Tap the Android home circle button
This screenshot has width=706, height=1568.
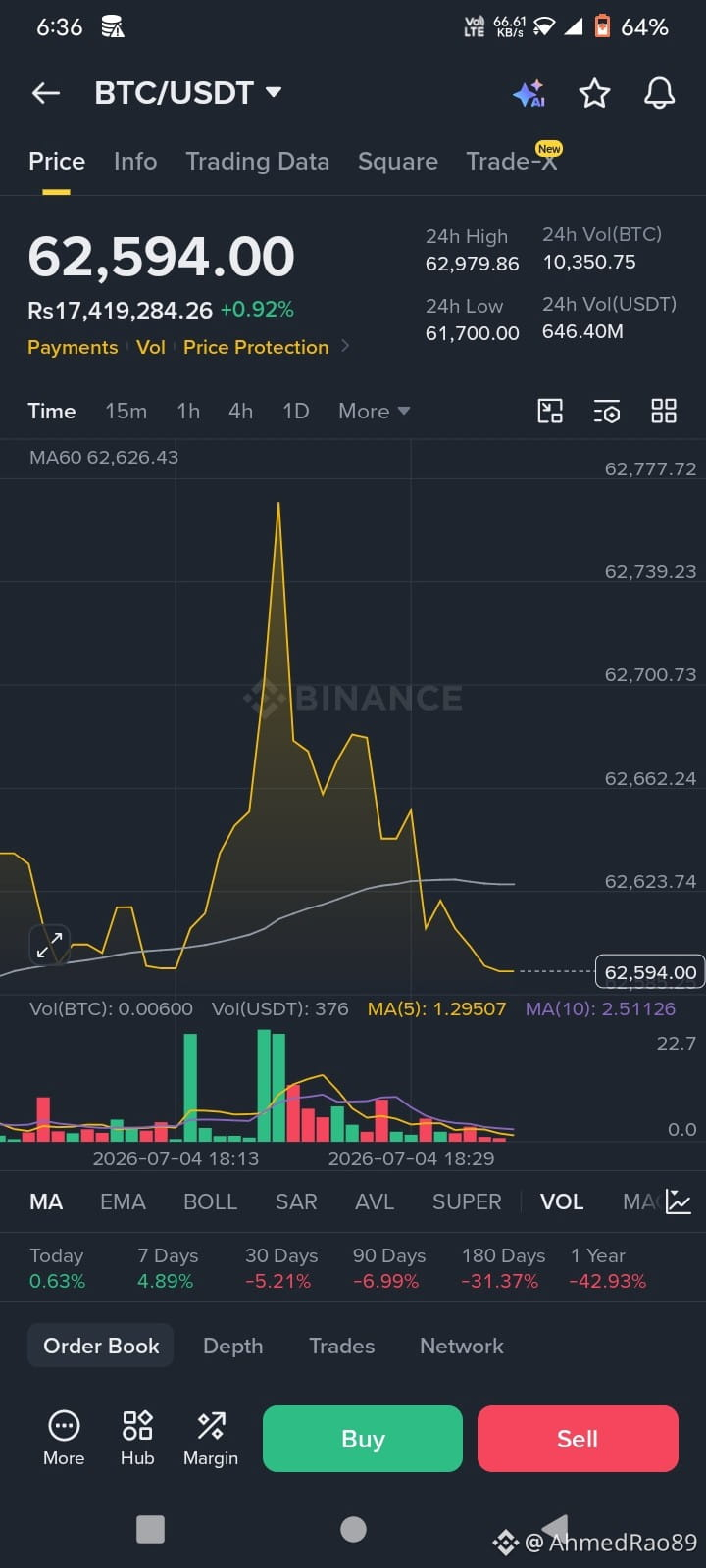(x=353, y=1529)
